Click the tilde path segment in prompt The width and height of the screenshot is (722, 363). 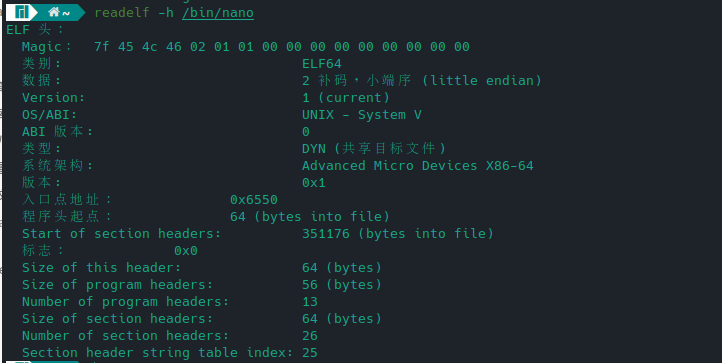click(66, 13)
